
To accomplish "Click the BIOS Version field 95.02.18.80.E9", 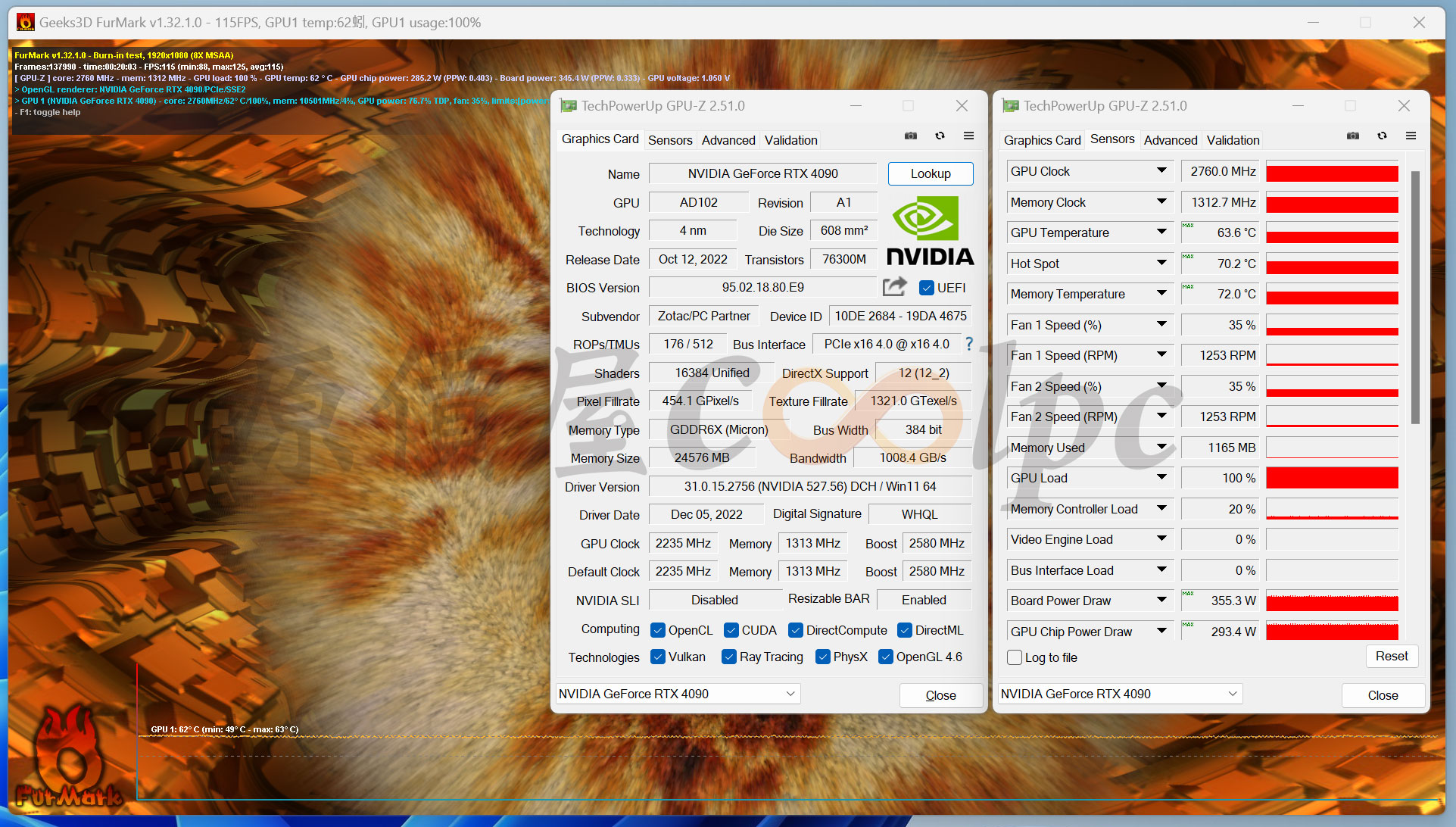I will 762,288.
